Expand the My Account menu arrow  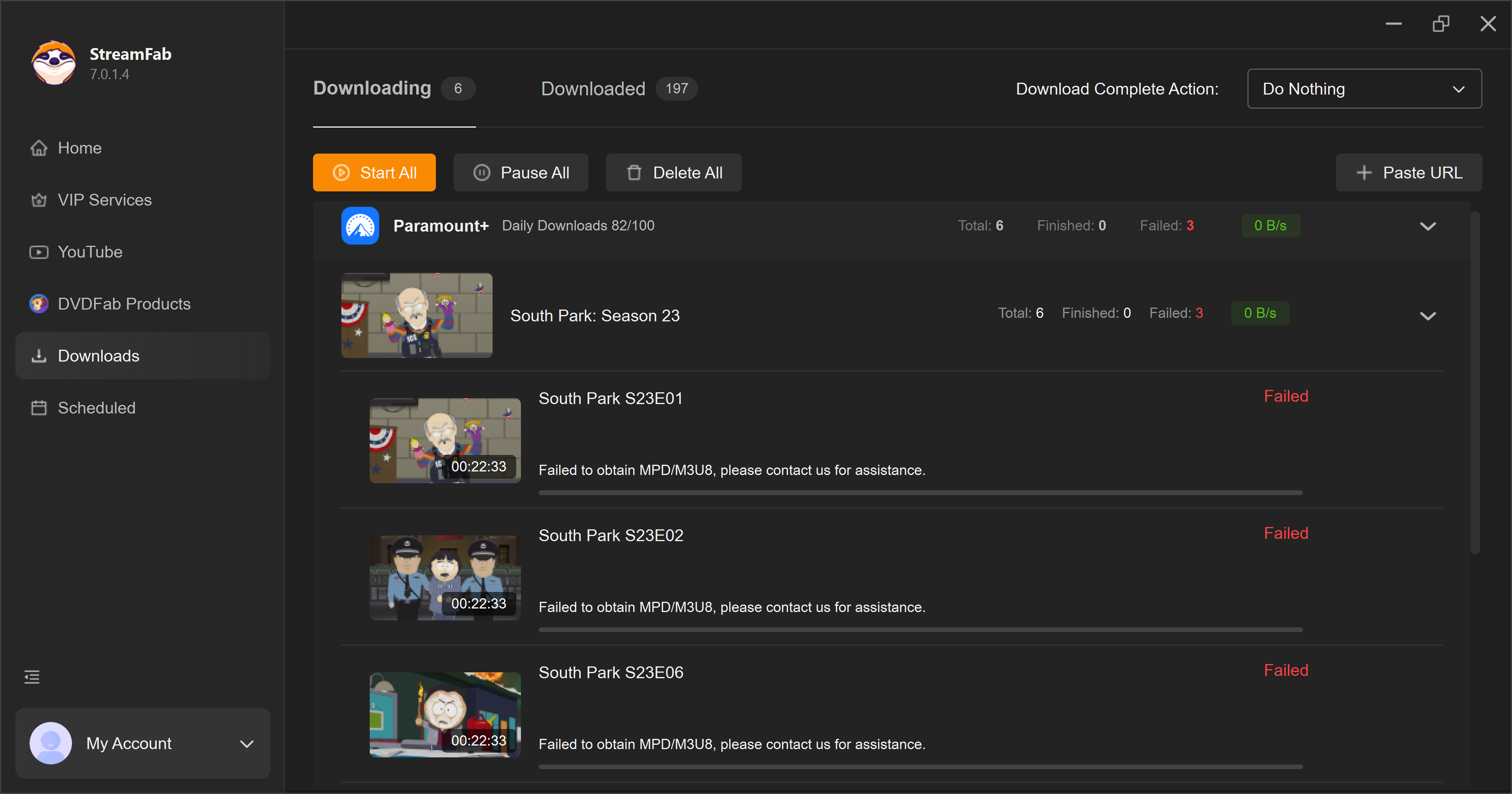click(x=247, y=744)
